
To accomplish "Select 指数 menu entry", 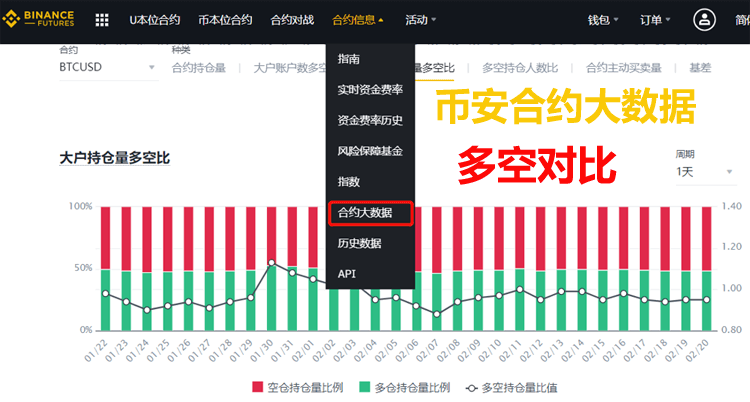I will point(348,181).
